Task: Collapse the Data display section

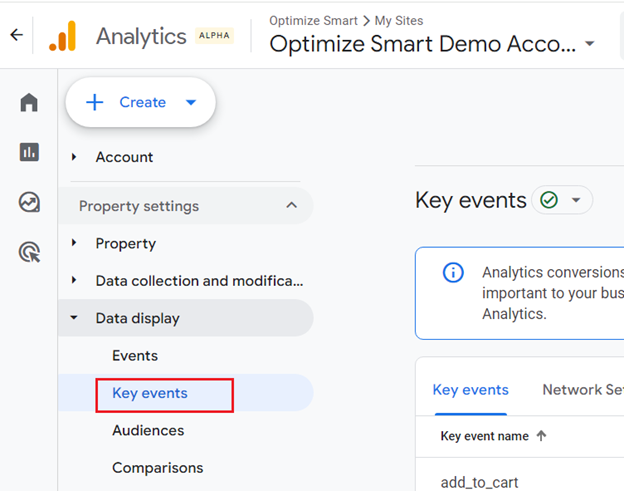Action: point(74,318)
